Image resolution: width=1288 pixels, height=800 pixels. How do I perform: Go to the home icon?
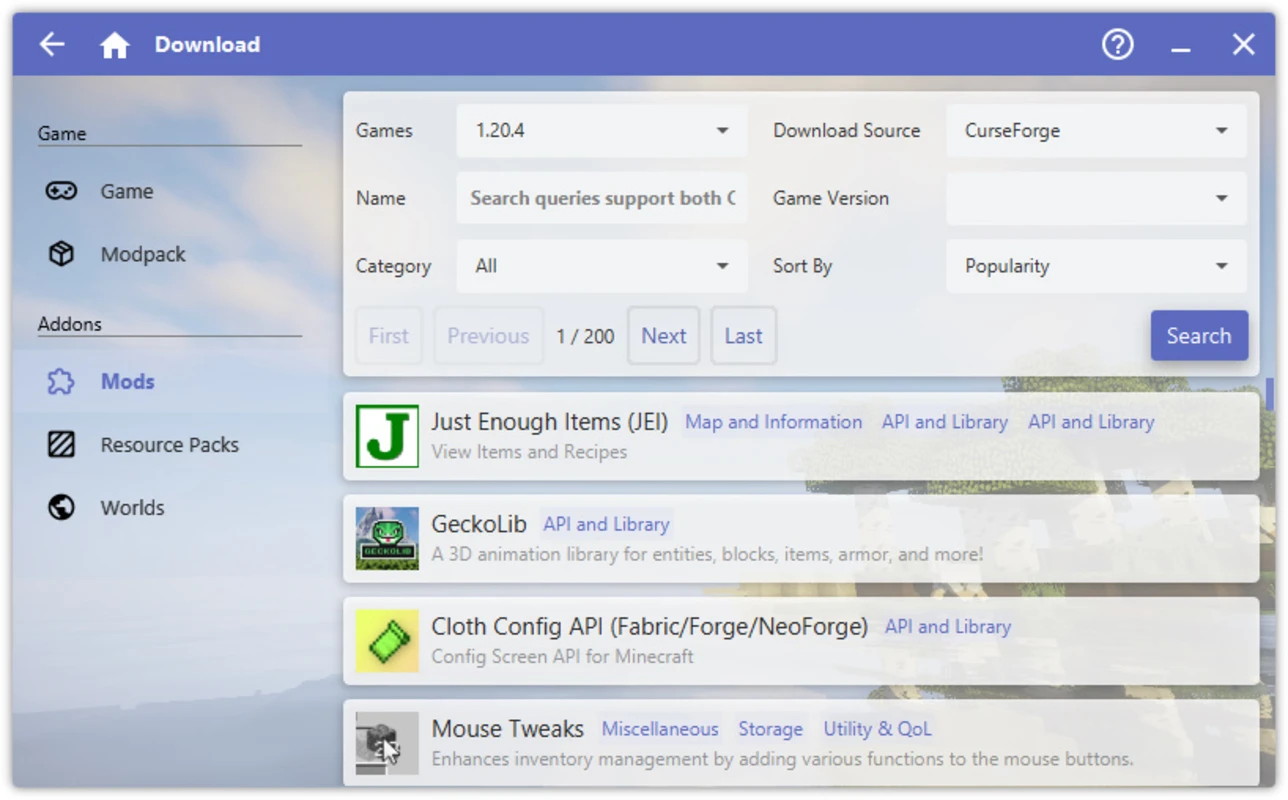pyautogui.click(x=115, y=45)
